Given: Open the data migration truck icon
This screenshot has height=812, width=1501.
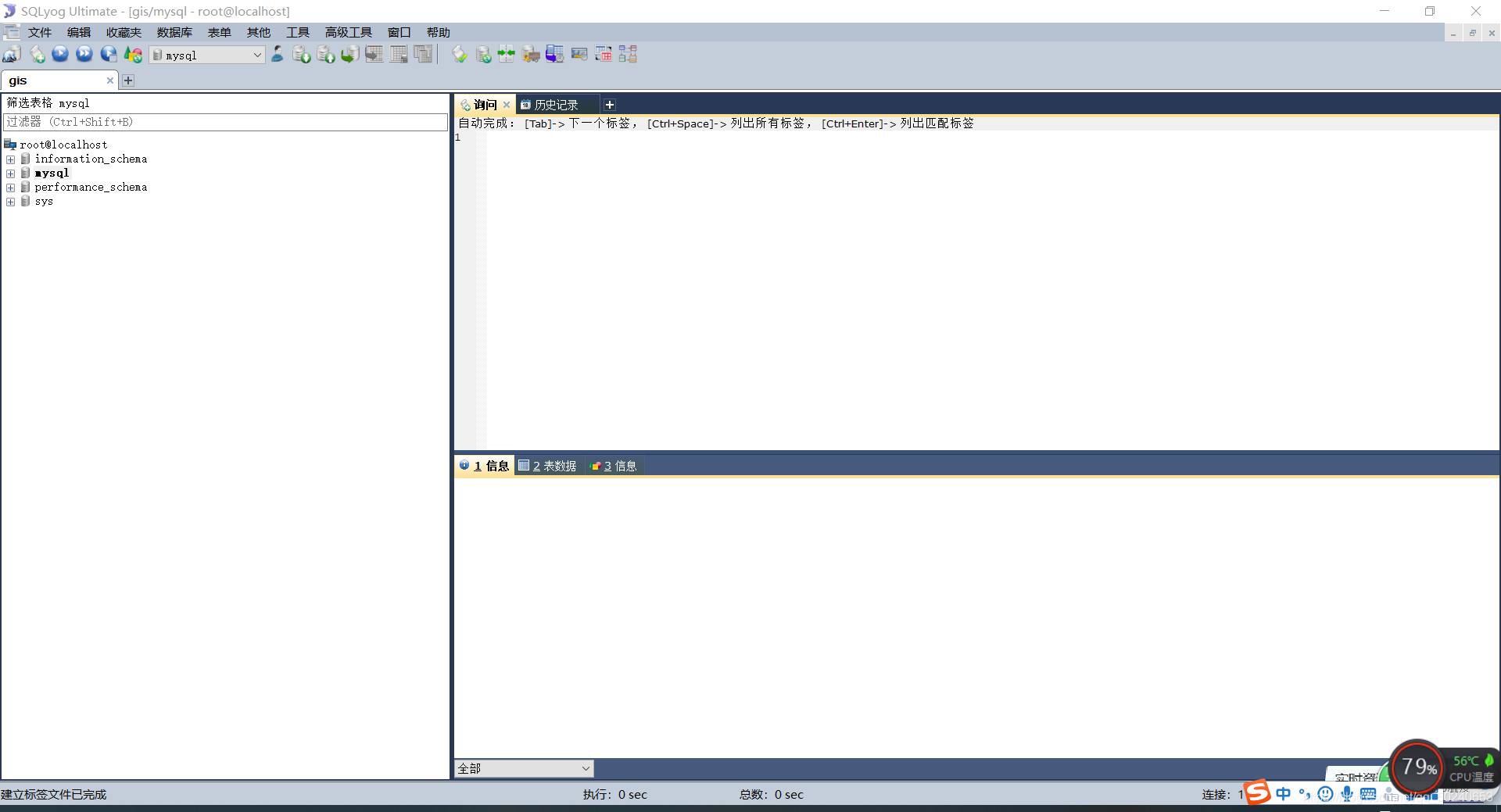Looking at the screenshot, I should pyautogui.click(x=531, y=55).
